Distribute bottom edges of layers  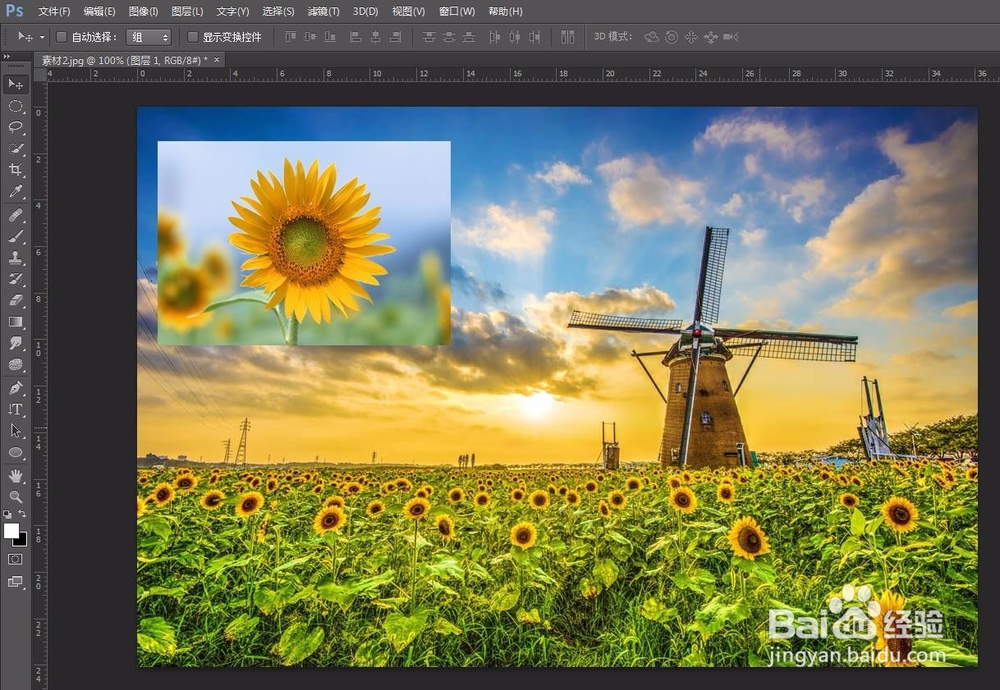click(469, 37)
